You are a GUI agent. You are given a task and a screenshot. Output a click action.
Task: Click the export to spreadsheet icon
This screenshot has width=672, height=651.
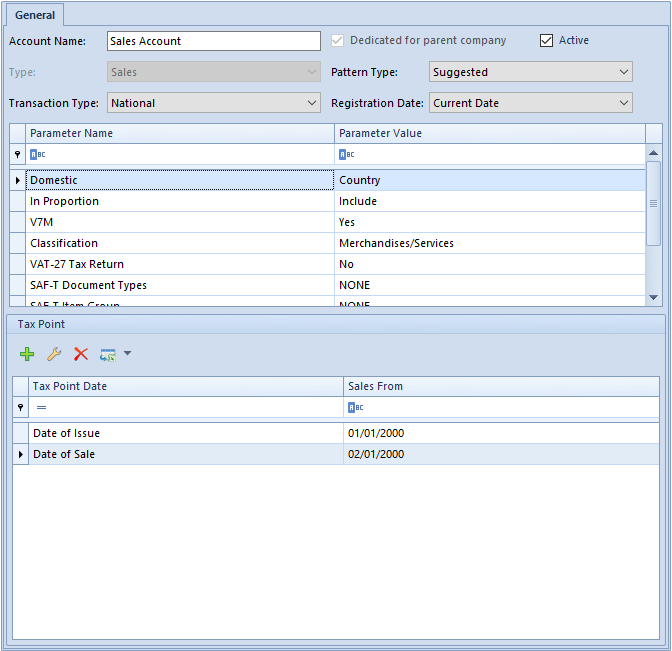click(108, 354)
